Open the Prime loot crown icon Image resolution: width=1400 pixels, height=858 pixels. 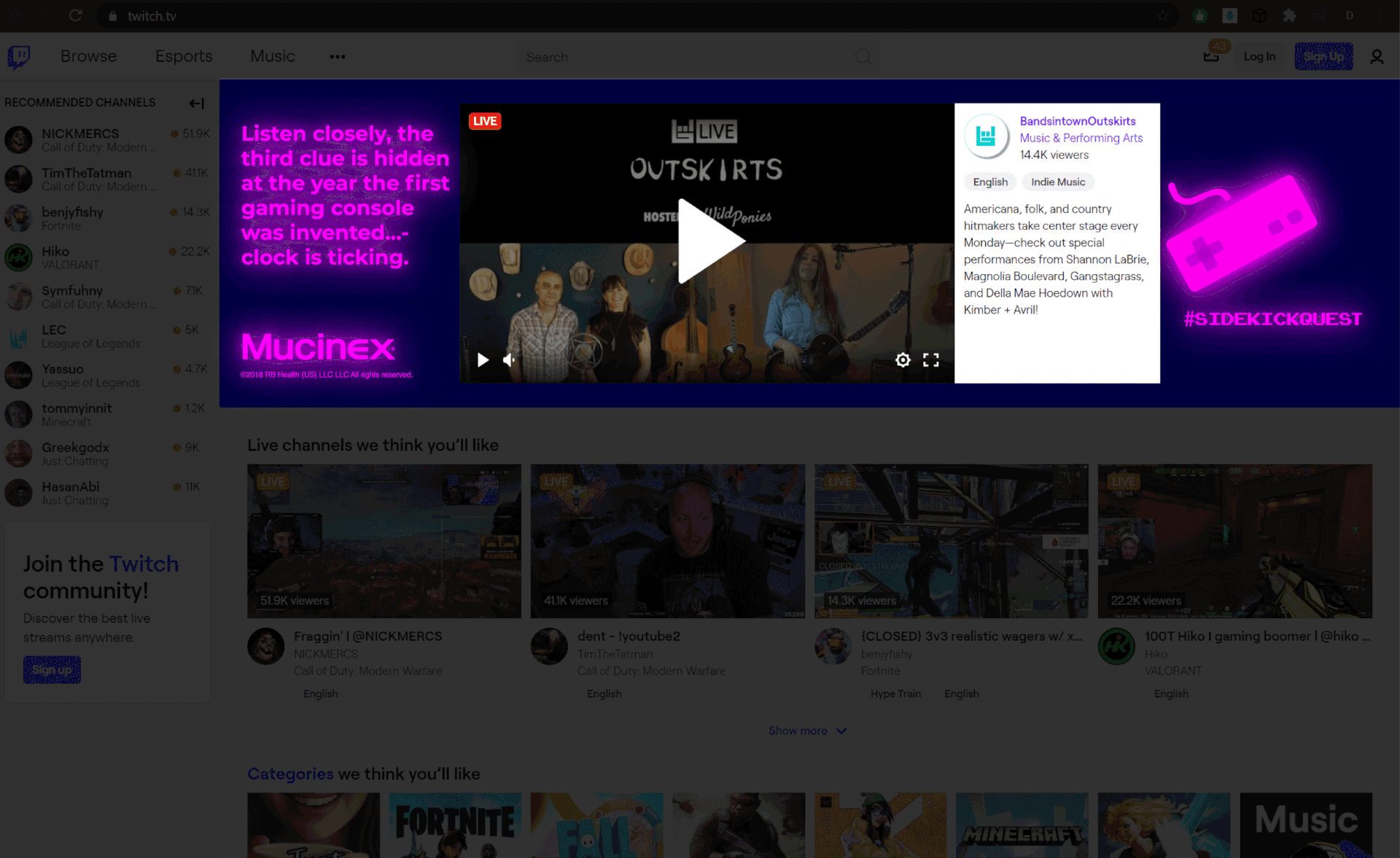(1211, 56)
